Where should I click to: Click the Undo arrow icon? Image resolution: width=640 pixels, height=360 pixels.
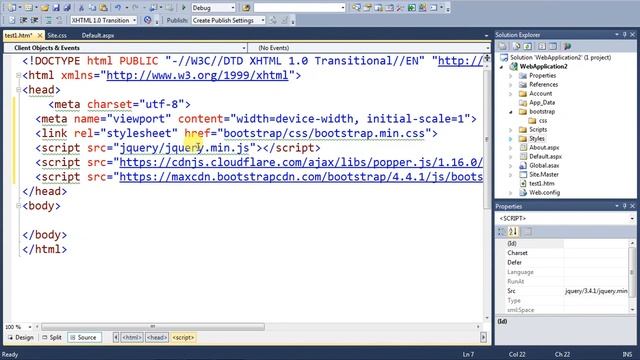pyautogui.click(x=118, y=8)
